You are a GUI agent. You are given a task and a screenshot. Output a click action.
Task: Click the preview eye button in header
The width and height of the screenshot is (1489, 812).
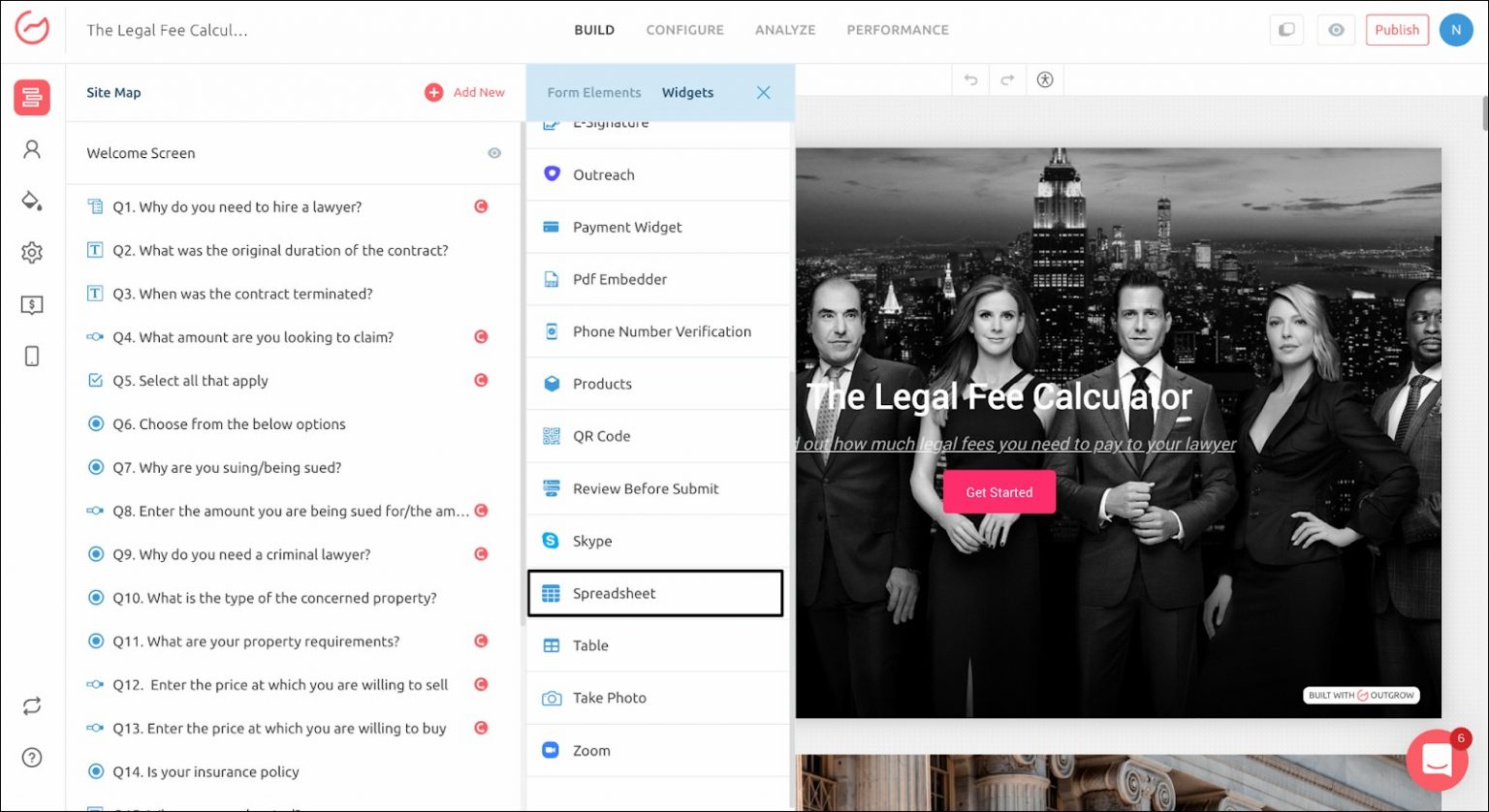click(1336, 30)
